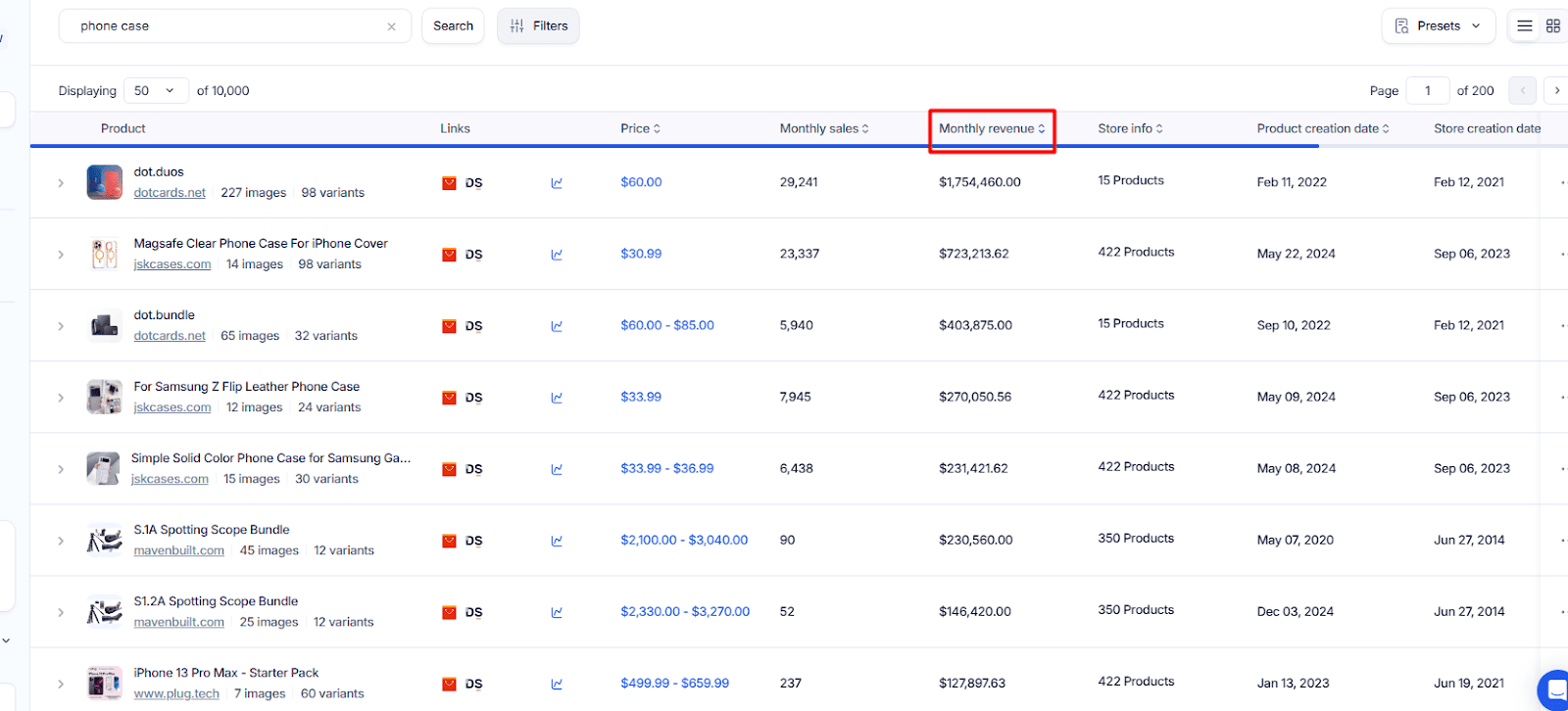The image size is (1568, 711).
Task: Open sales chart for dot.duos
Action: tap(557, 183)
